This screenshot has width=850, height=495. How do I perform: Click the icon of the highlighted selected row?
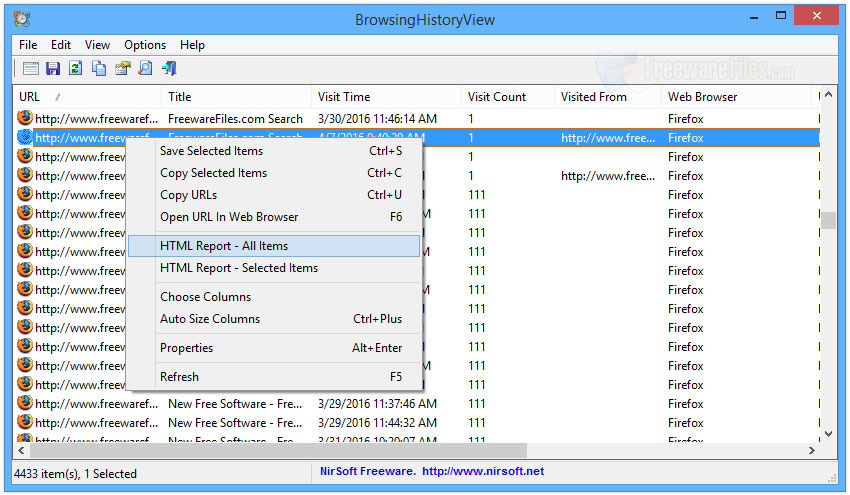(x=24, y=137)
